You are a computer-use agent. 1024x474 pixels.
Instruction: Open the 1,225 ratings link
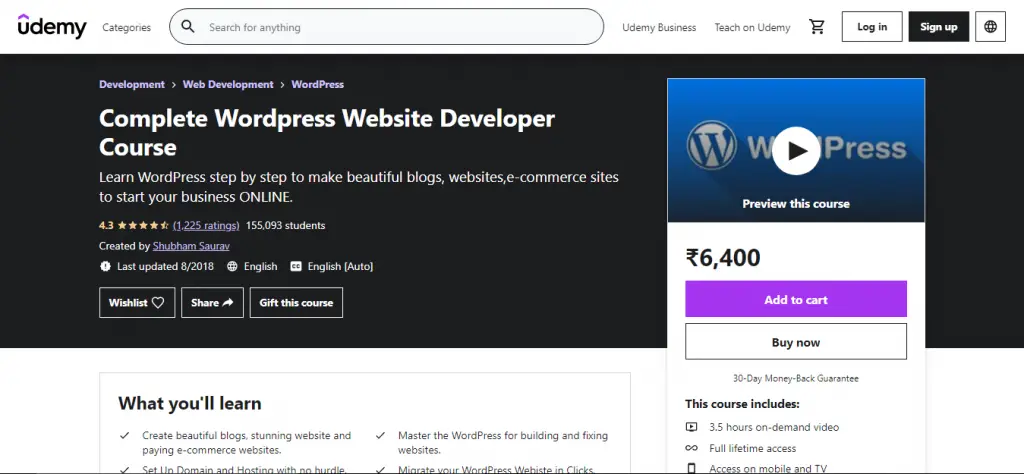[206, 226]
